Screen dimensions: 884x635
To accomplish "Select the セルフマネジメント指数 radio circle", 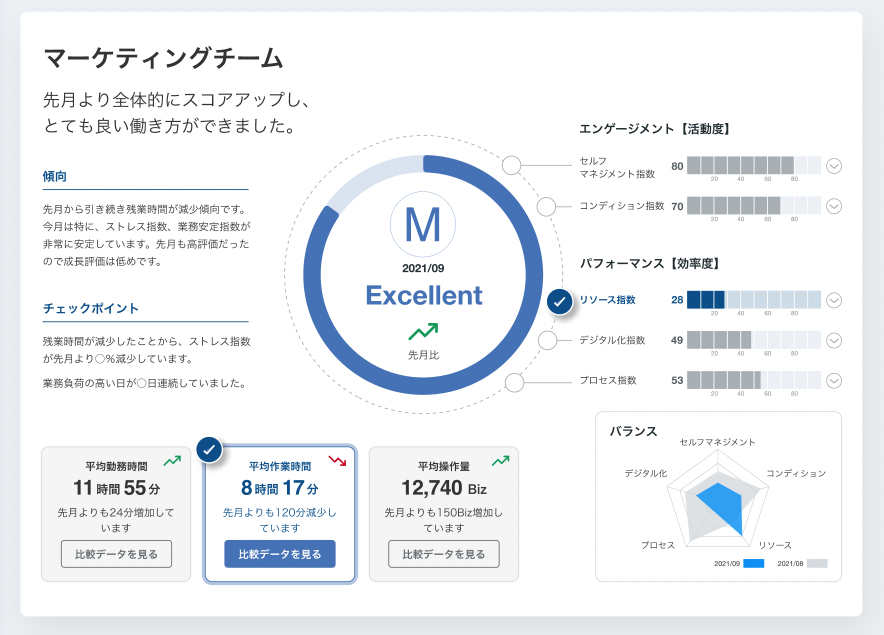I will (512, 166).
